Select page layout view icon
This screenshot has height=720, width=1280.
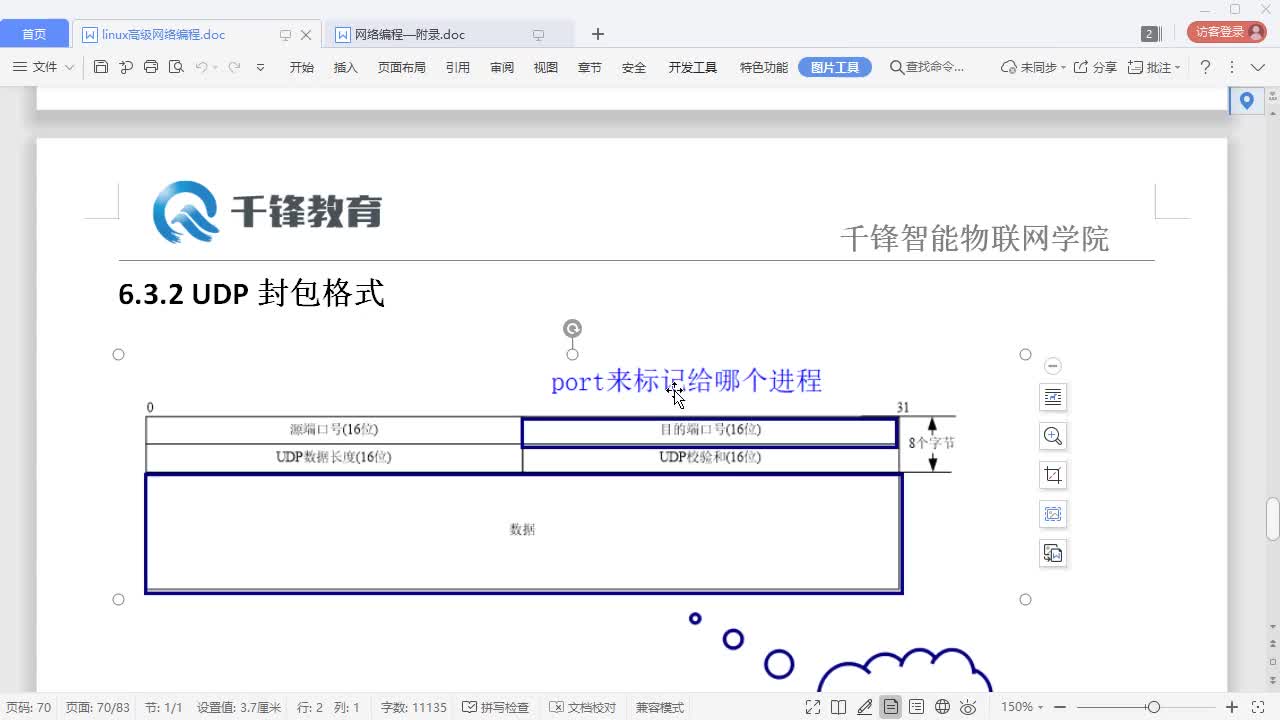pyautogui.click(x=890, y=707)
